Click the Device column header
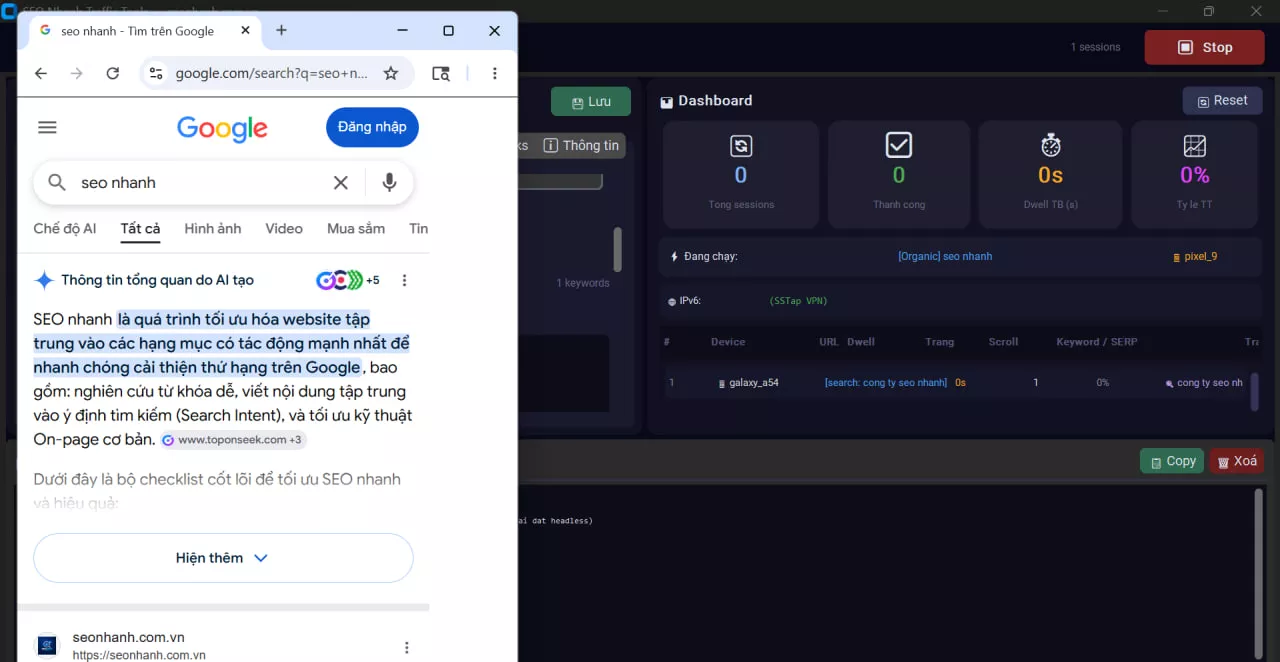 (x=728, y=342)
